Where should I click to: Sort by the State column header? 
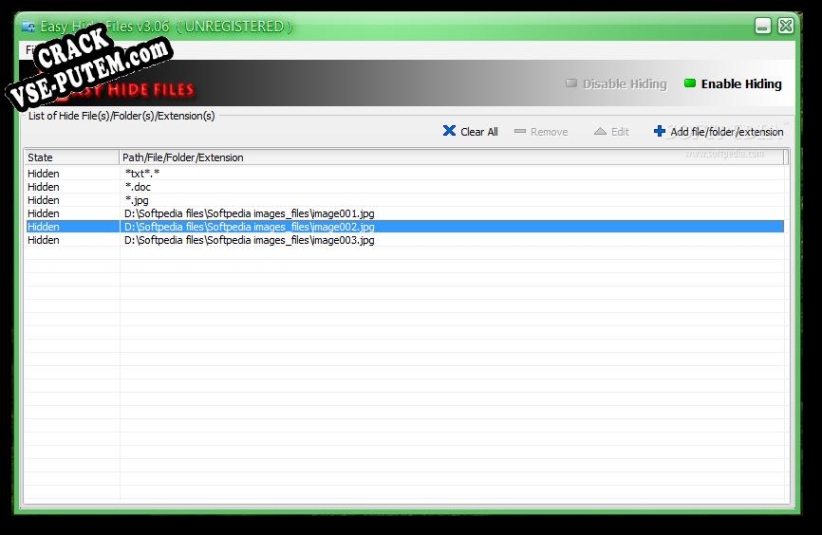coord(72,157)
